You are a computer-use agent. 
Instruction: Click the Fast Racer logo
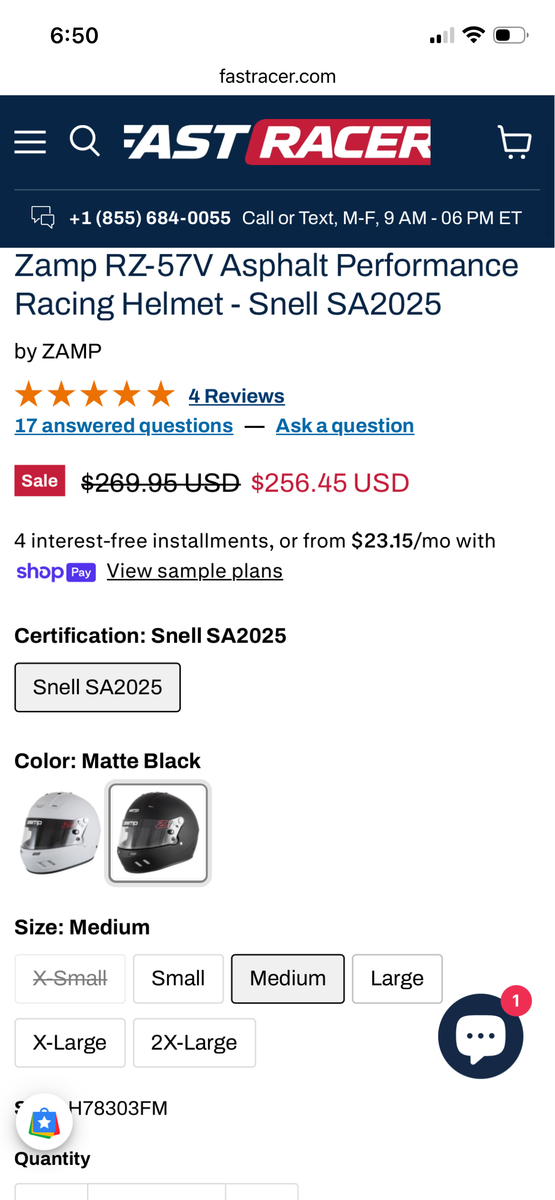coord(277,143)
